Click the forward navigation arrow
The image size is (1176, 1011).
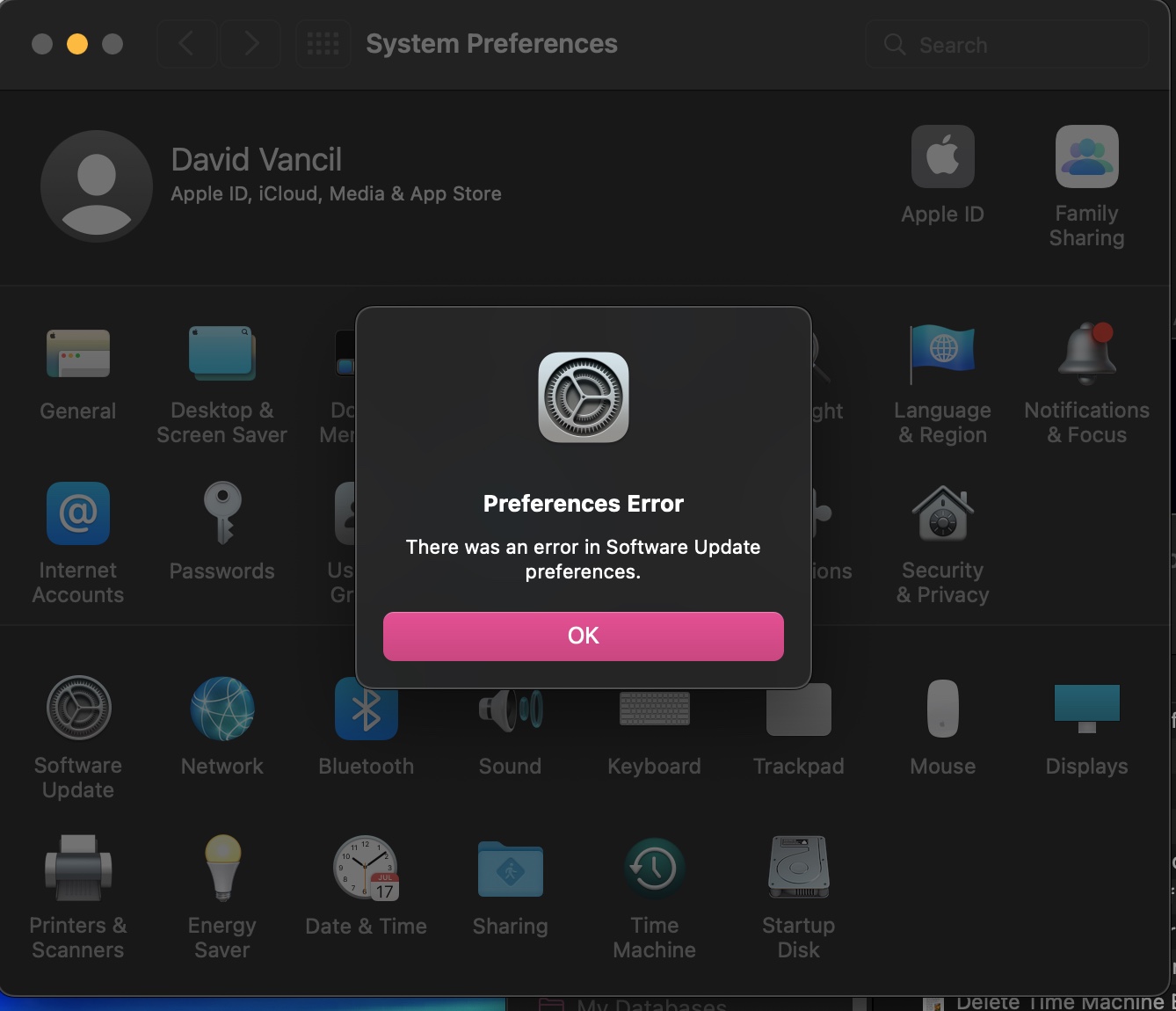(251, 44)
